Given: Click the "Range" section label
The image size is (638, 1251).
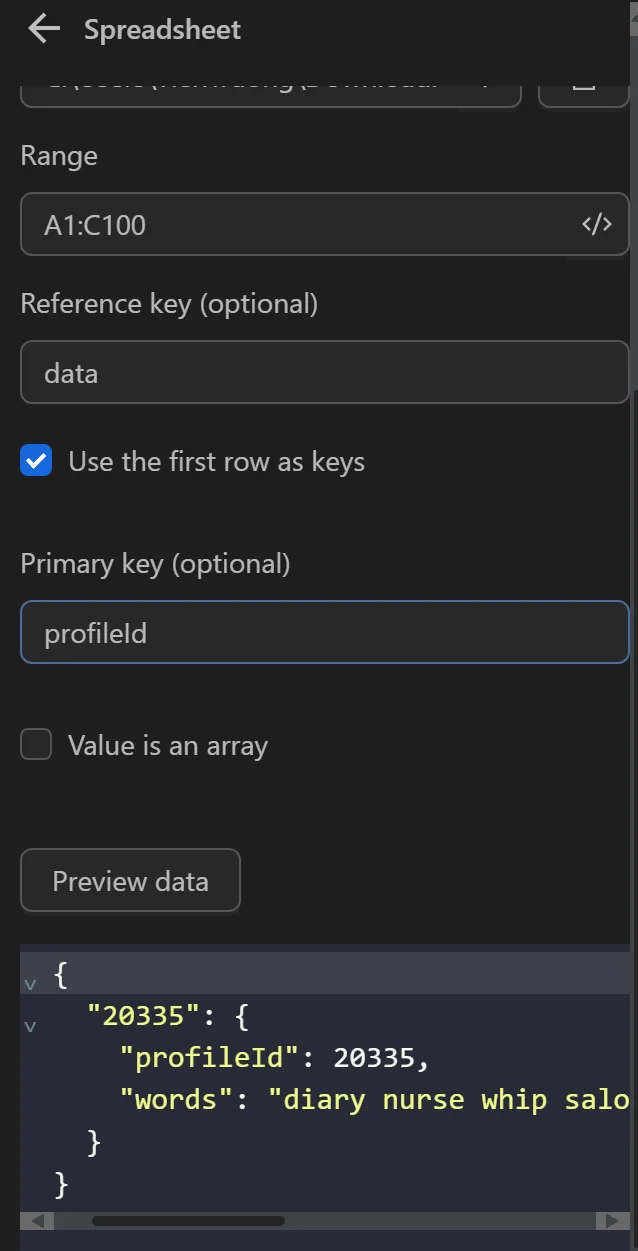Looking at the screenshot, I should (x=58, y=156).
